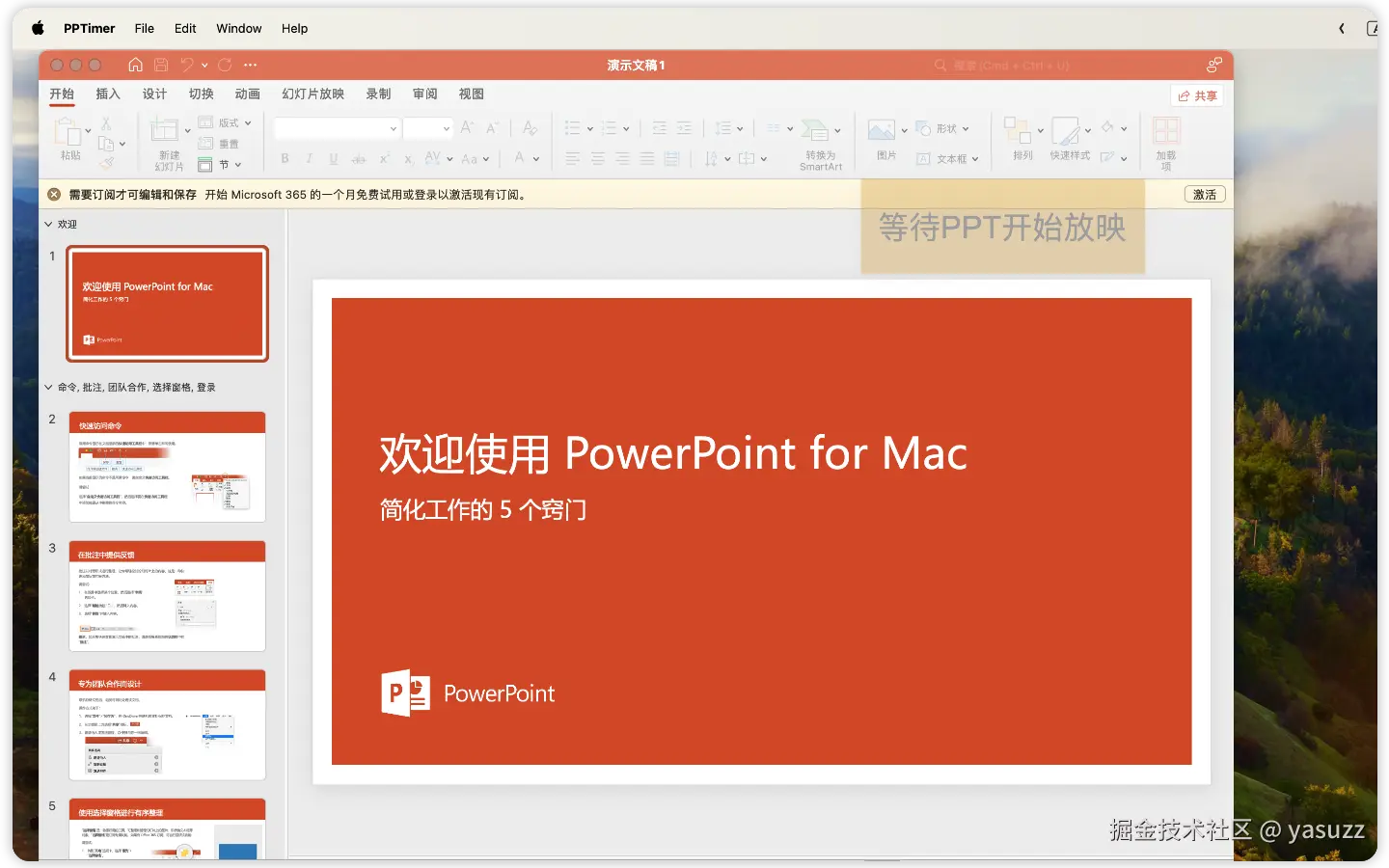
Task: Collapse the 命令, 批注, 团队合作 section
Action: pos(48,387)
